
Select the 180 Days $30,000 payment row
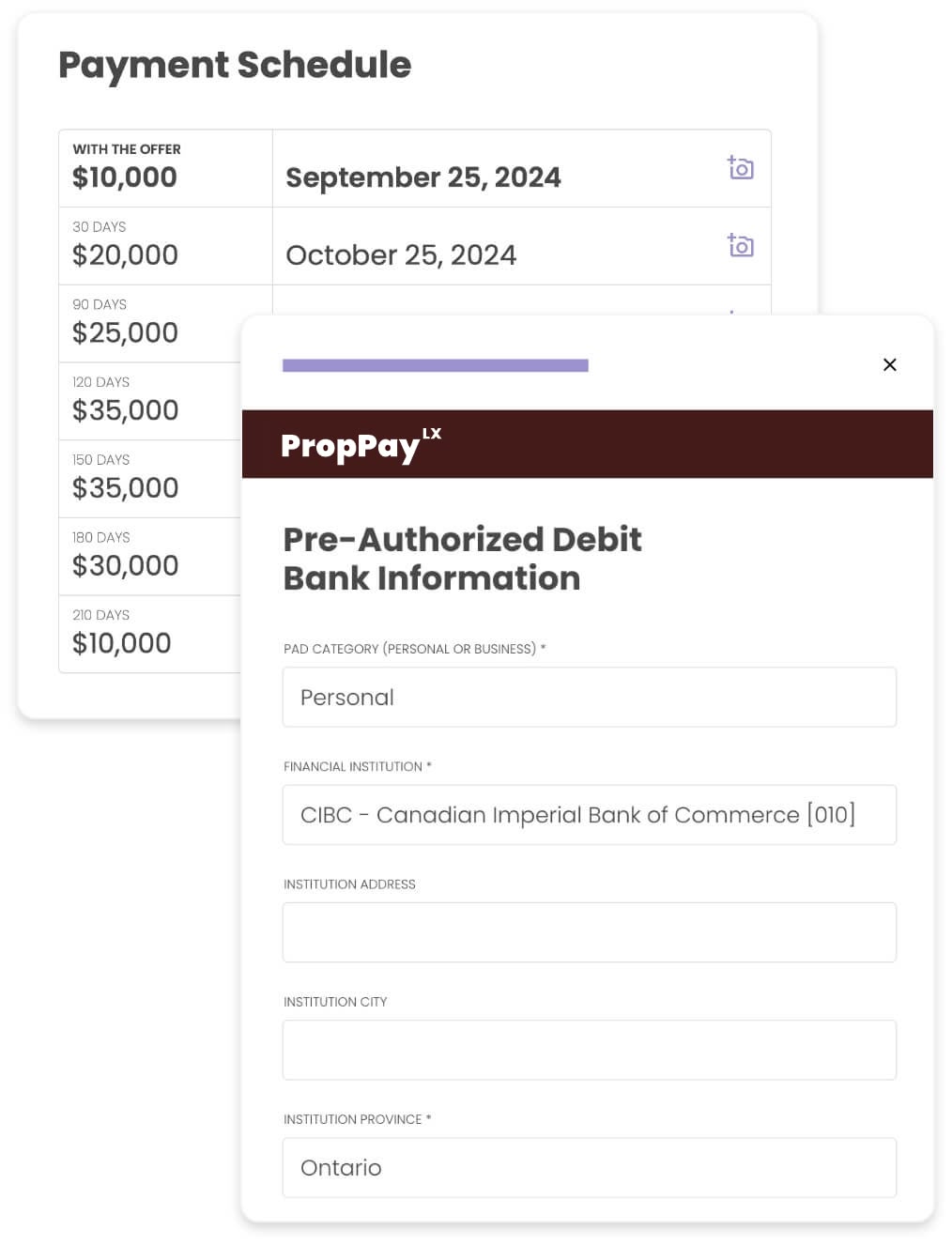tap(150, 557)
